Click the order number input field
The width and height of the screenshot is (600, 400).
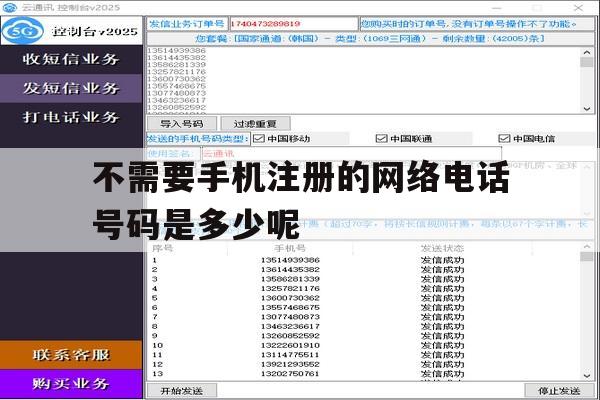coord(293,24)
